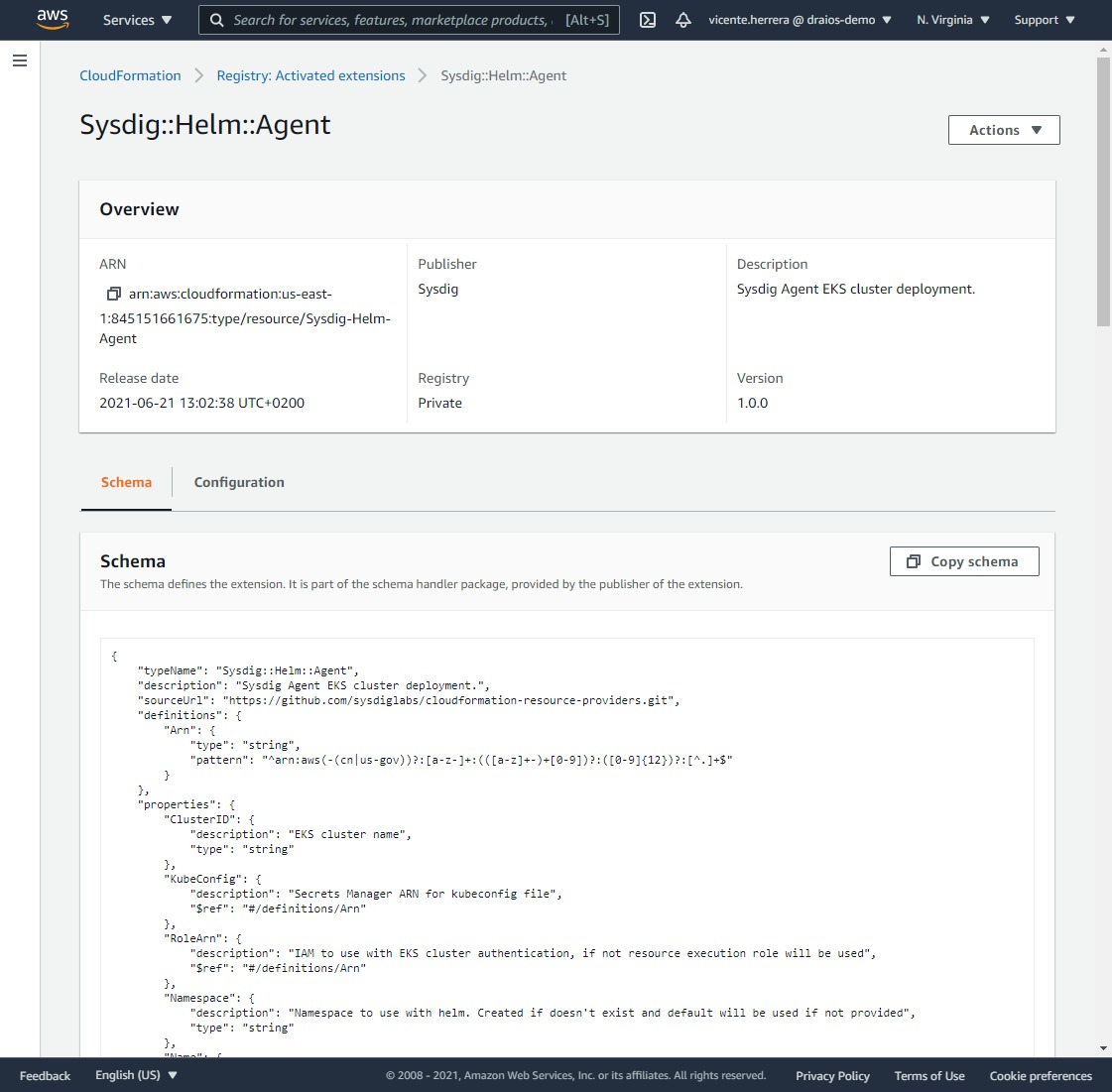Click the "typeName" line in schema

click(248, 670)
